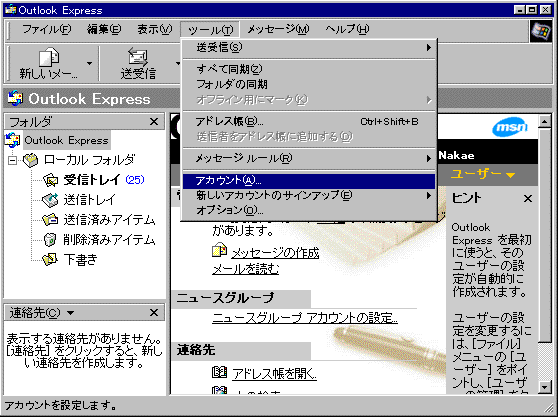Click the ニュースグループ アカウントの設定 link
The height and width of the screenshot is (417, 558).
pyautogui.click(x=305, y=318)
